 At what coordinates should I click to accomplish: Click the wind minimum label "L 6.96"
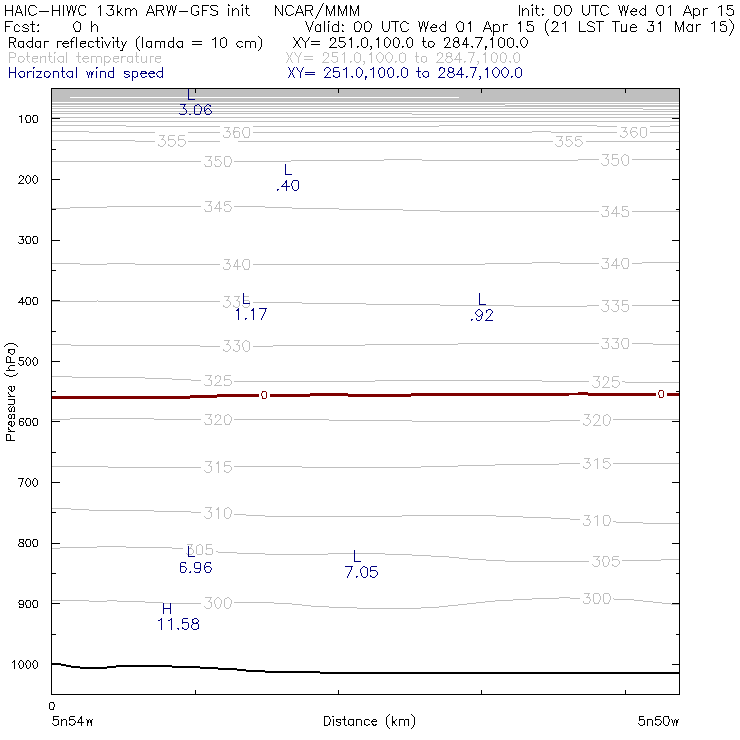(x=195, y=560)
